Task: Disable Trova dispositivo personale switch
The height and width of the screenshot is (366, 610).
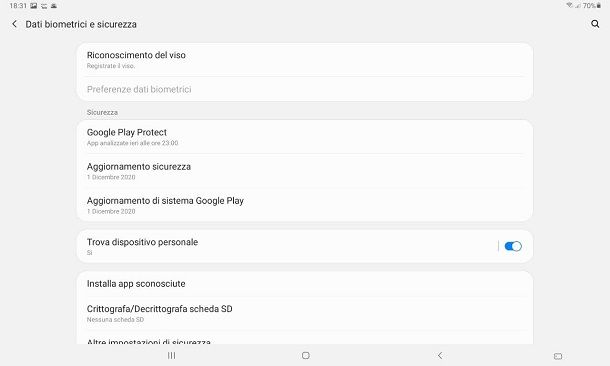Action: (x=513, y=246)
